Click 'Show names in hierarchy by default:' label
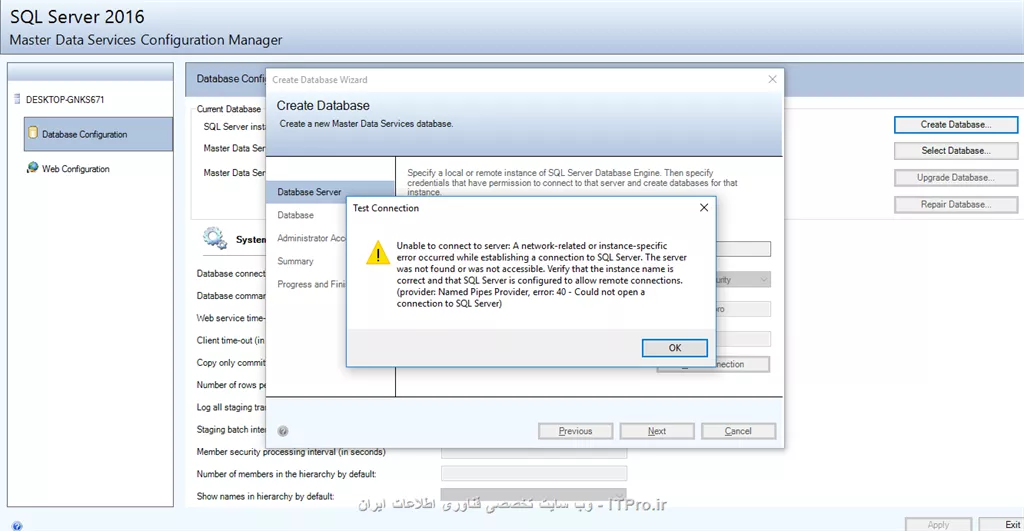The width and height of the screenshot is (1024, 531). click(265, 496)
